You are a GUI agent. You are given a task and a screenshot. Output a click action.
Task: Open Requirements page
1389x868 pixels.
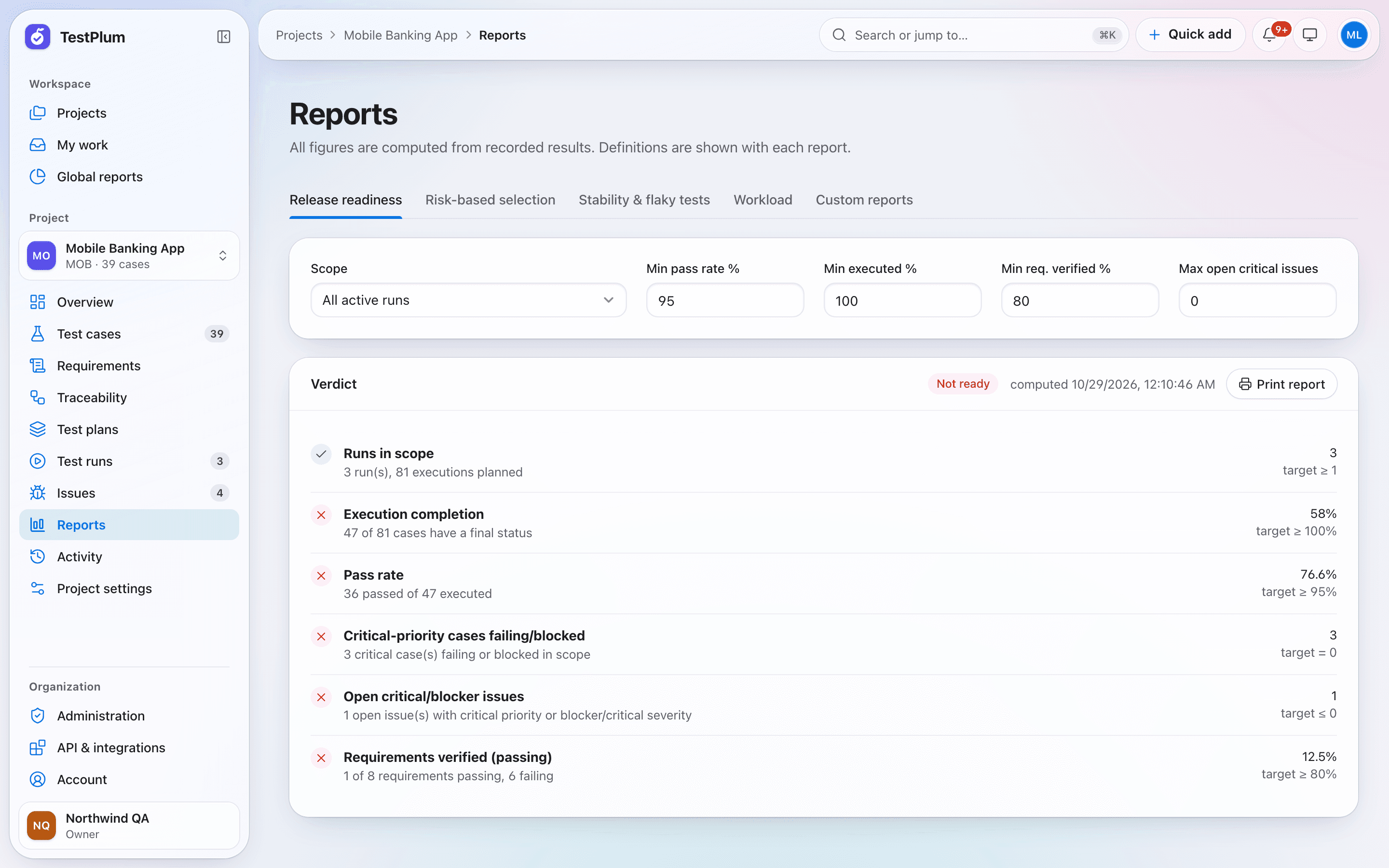pyautogui.click(x=129, y=366)
